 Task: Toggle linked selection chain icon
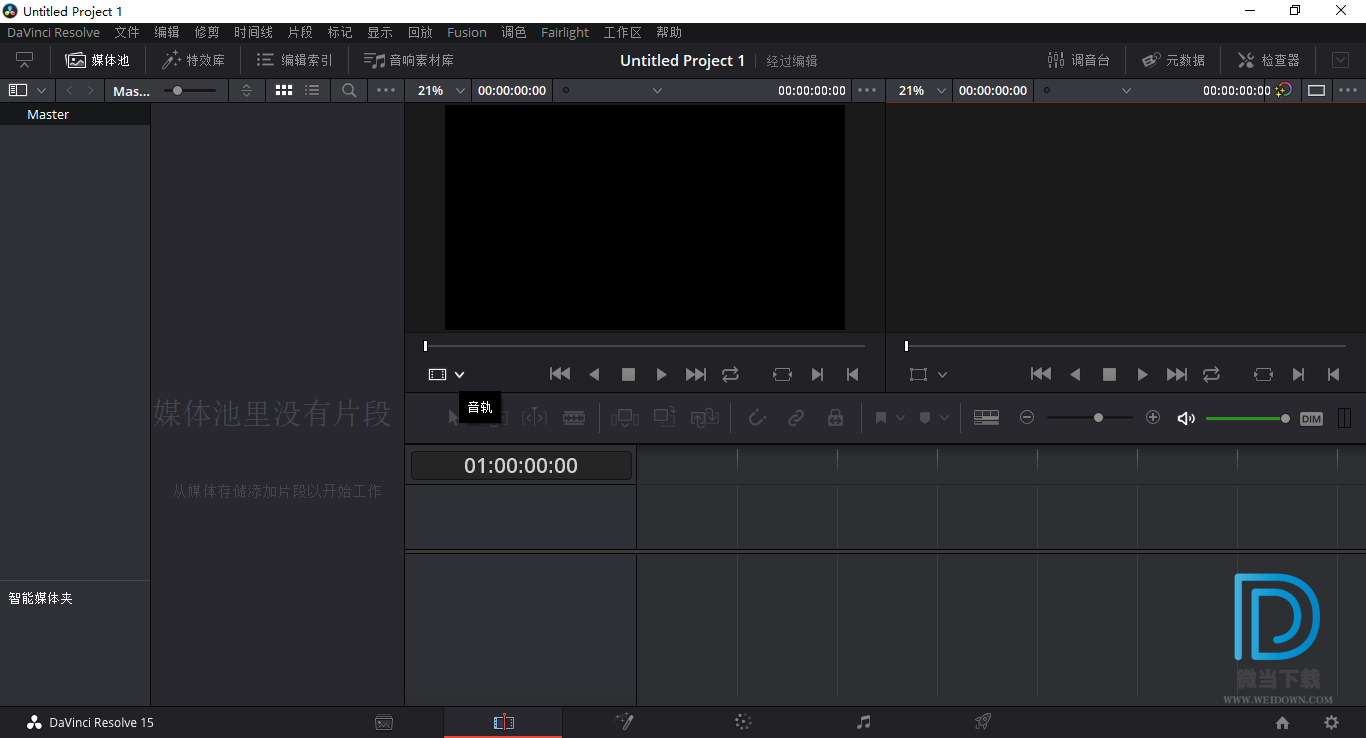click(x=796, y=418)
